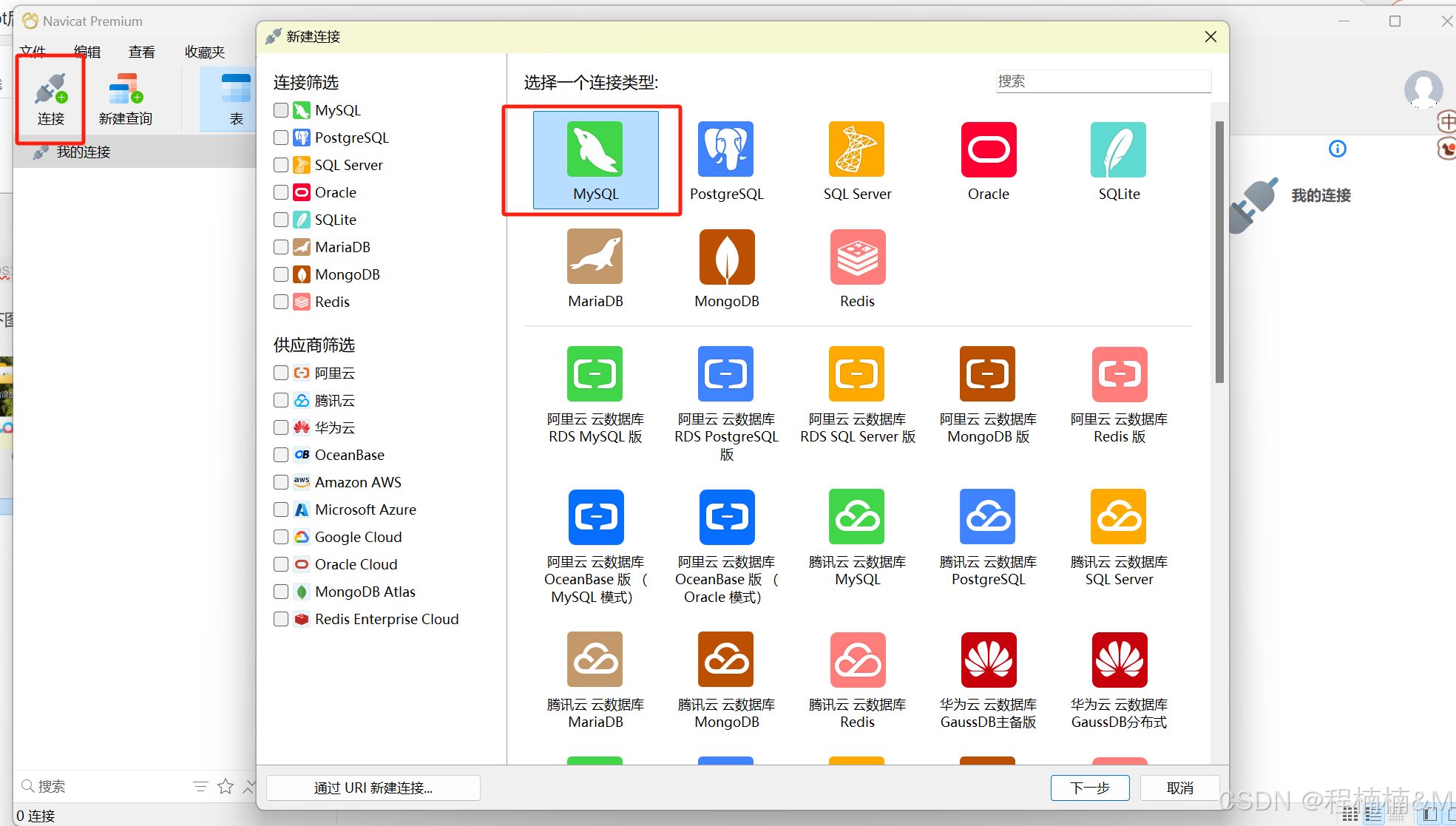
Task: Choose 华为云 云数据库 GaussDB分布式
Action: 1119,681
